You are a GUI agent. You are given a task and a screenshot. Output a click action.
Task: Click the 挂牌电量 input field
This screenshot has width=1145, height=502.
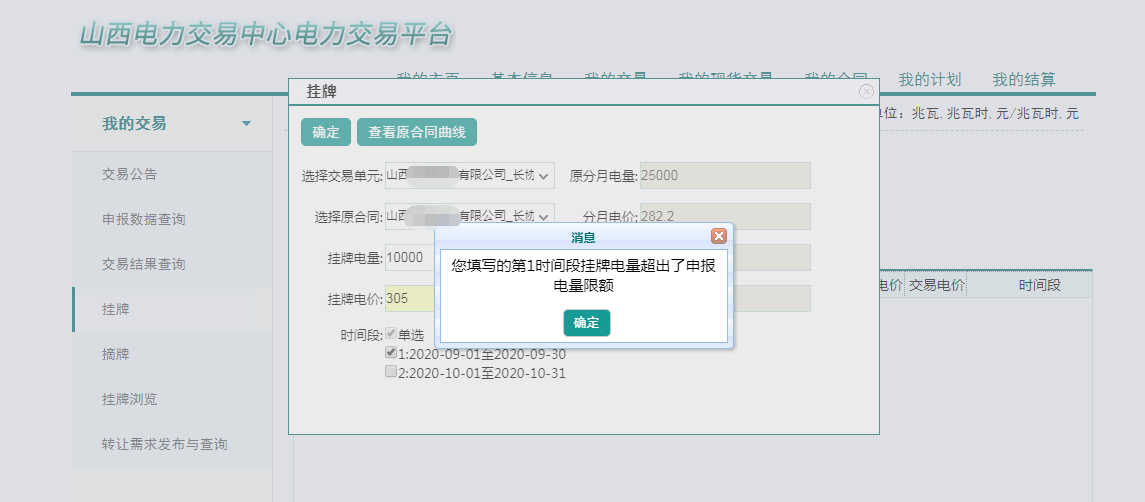pyautogui.click(x=409, y=257)
